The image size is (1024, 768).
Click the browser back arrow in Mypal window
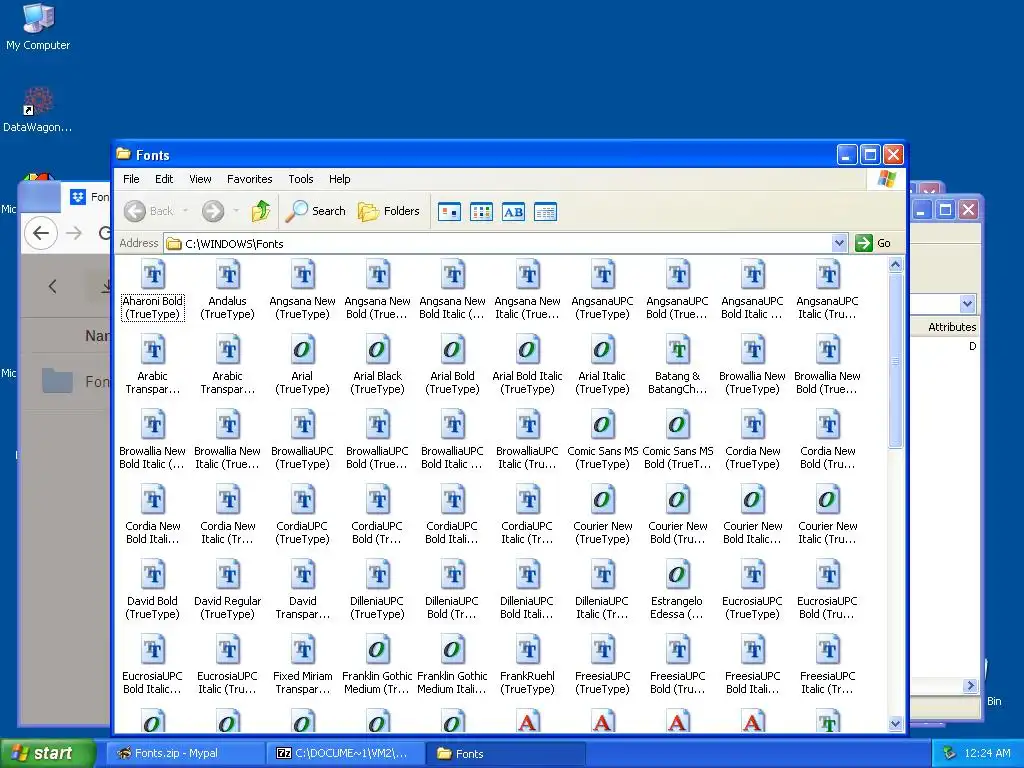coord(40,233)
